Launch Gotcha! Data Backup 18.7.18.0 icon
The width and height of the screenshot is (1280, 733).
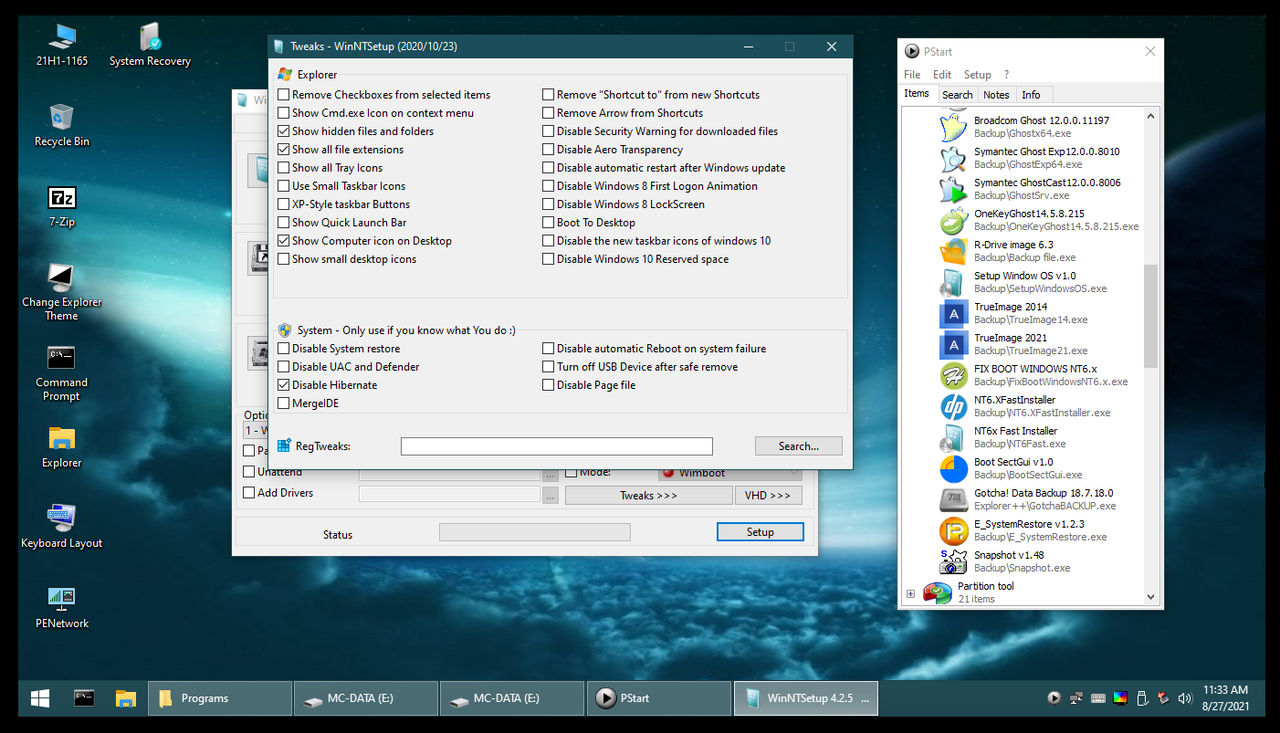pyautogui.click(x=954, y=499)
